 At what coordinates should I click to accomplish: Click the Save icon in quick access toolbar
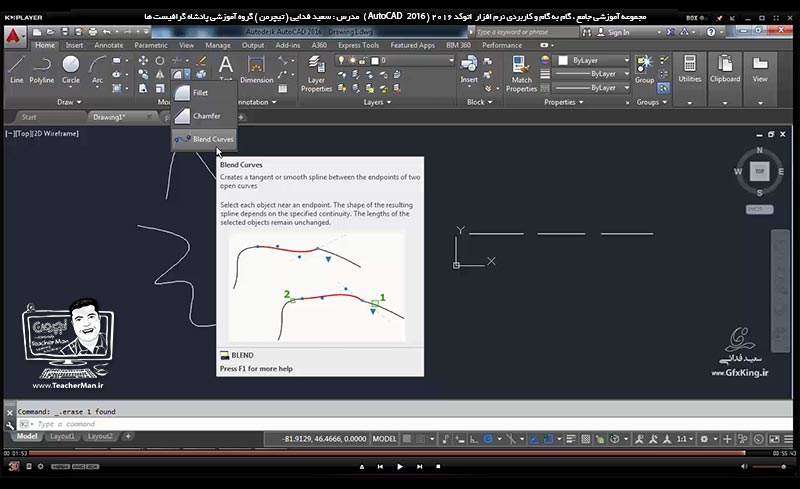(64, 32)
